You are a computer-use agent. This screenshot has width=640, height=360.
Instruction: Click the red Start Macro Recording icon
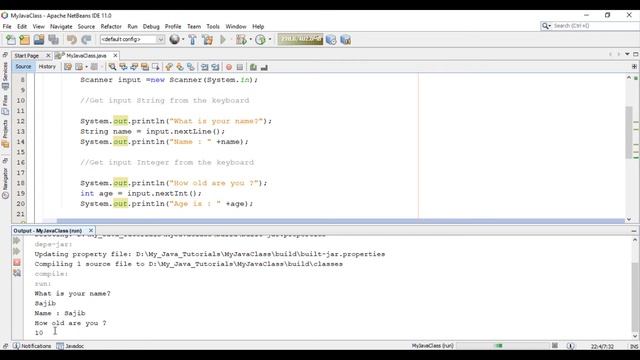point(229,67)
